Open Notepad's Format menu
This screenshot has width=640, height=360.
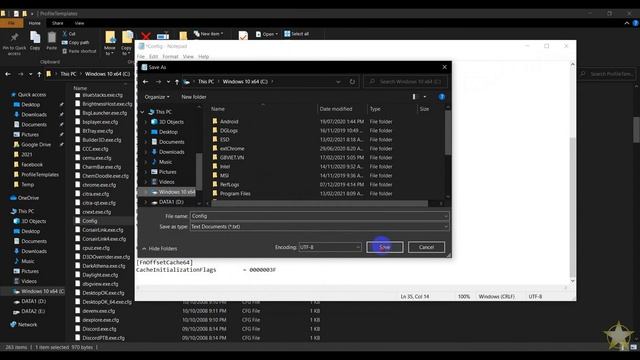point(170,57)
